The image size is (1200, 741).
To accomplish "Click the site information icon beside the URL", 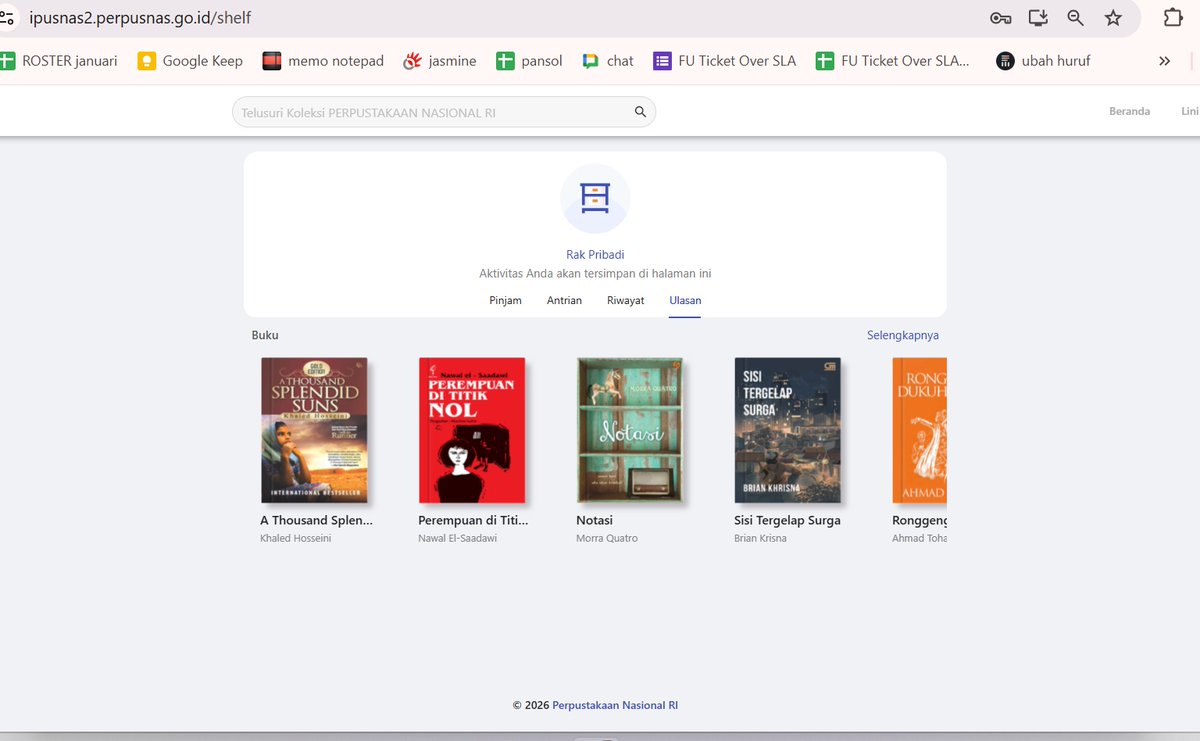I will pos(6,18).
